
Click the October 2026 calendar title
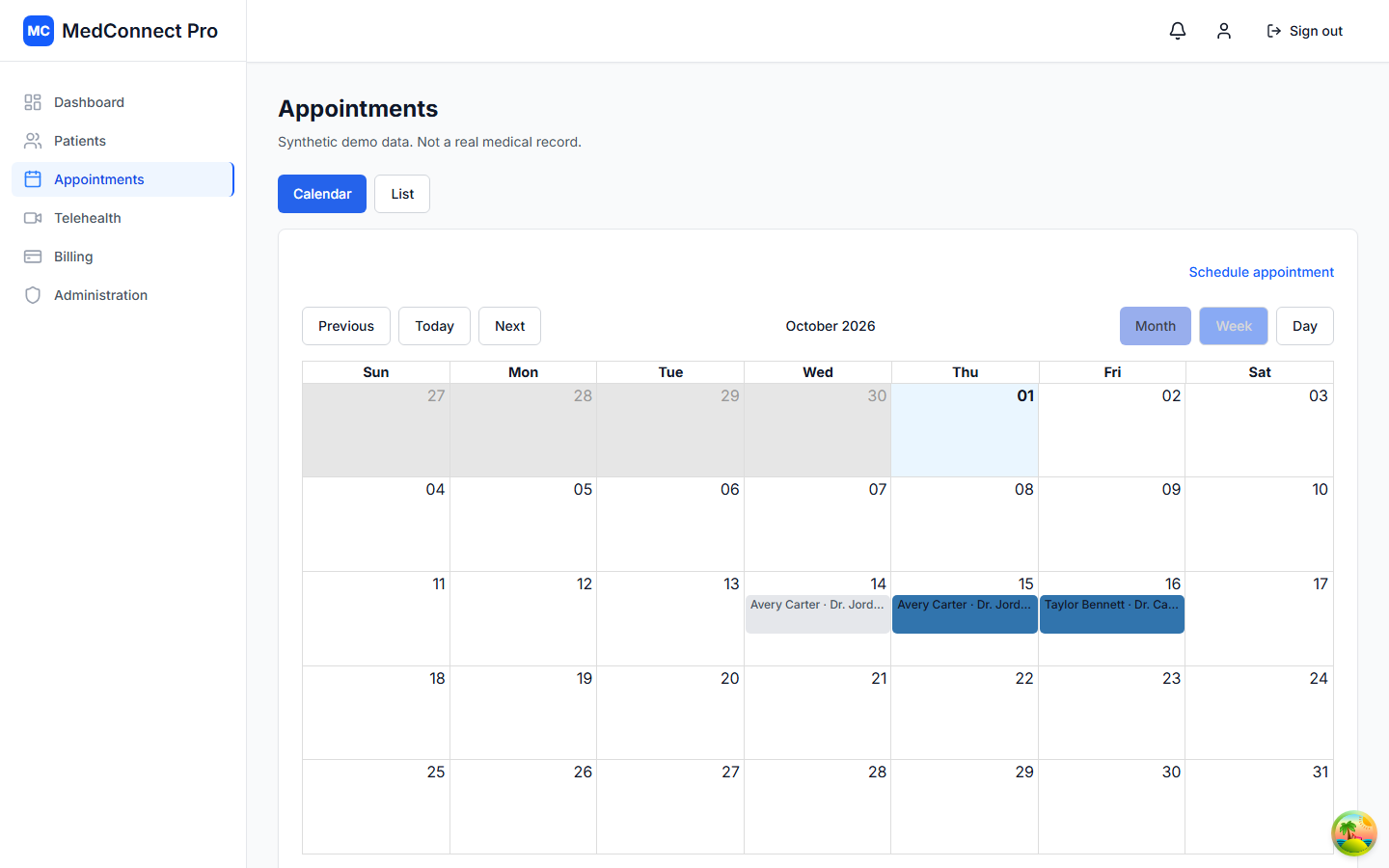[831, 326]
